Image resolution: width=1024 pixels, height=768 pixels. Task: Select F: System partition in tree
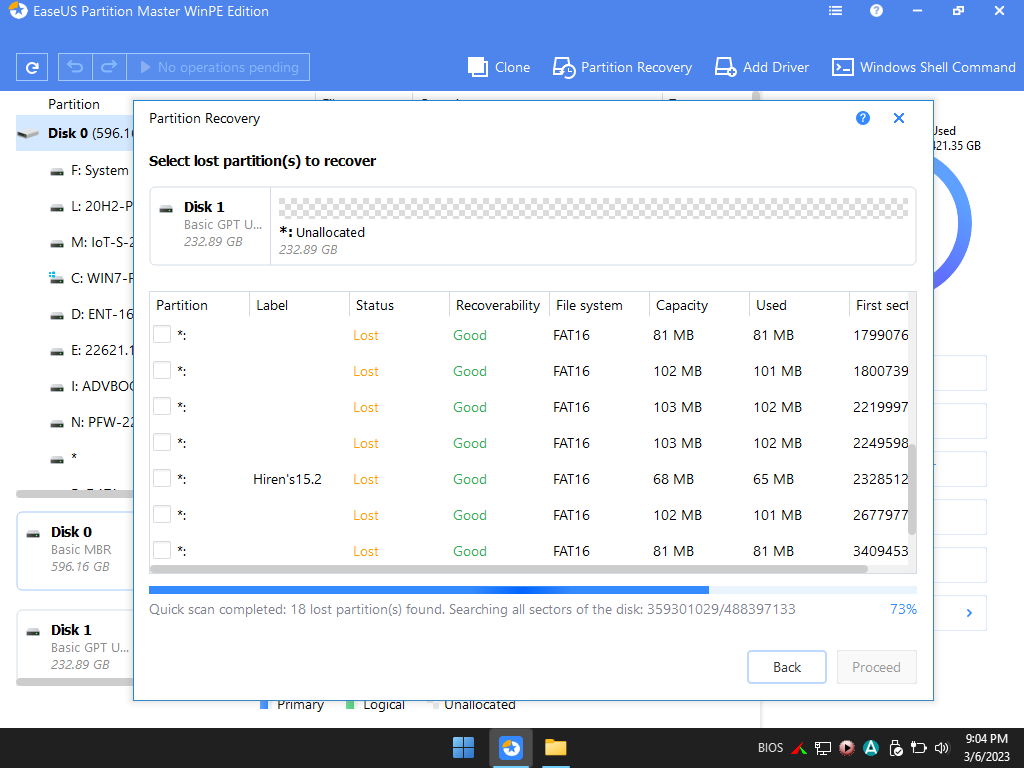point(90,170)
